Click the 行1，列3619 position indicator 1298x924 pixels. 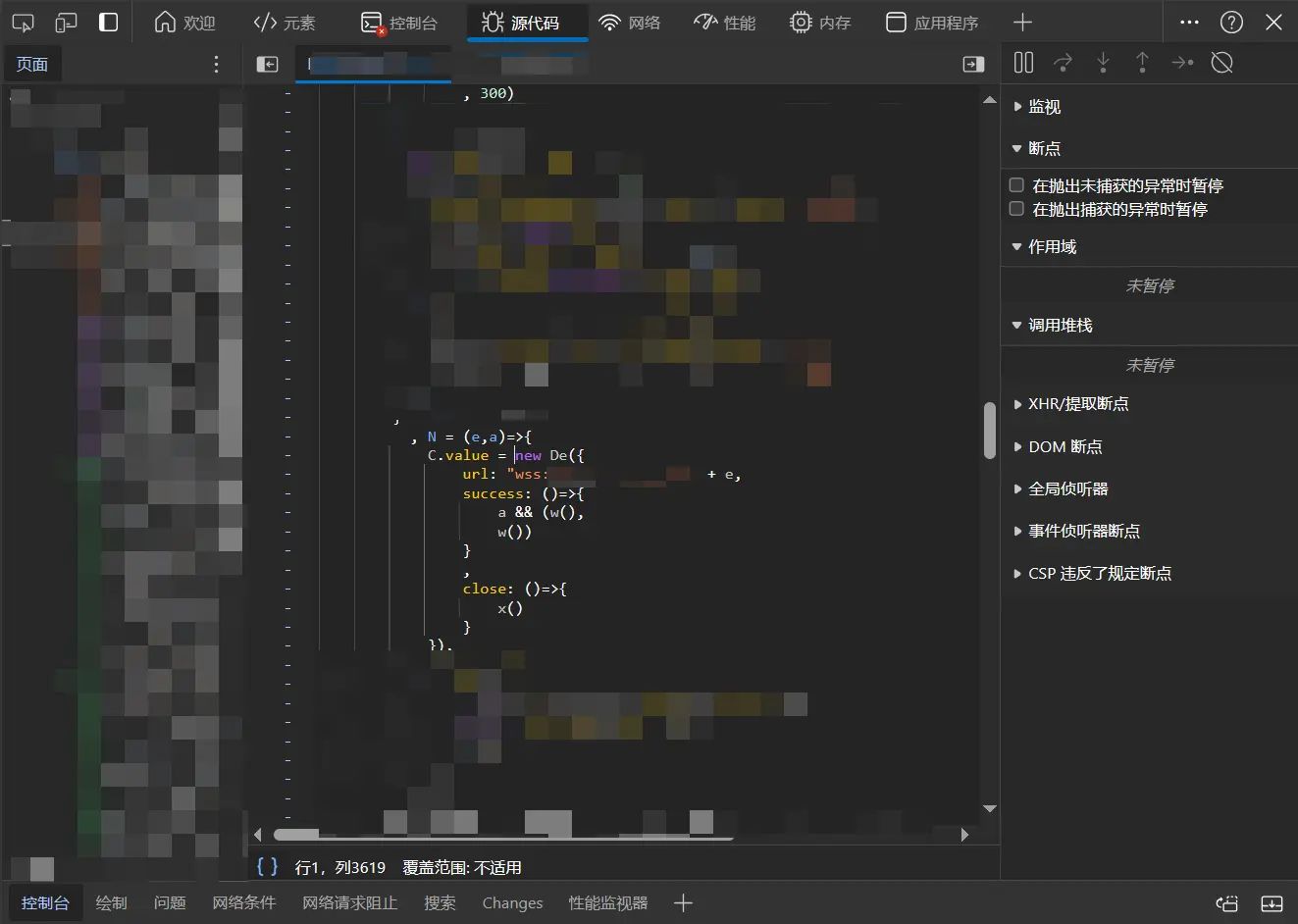340,868
